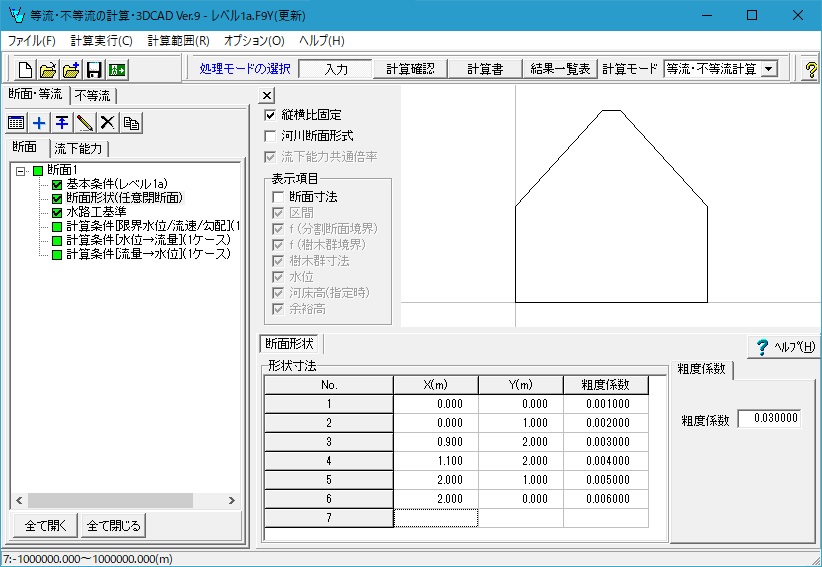822x567 pixels.
Task: Enable 断面寸法 display checkbox
Action: (278, 197)
